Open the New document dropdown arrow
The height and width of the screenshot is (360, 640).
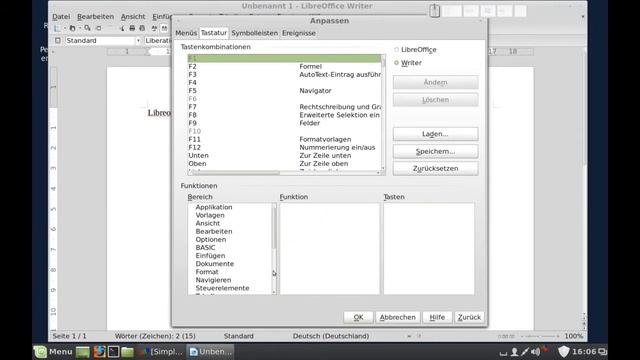click(x=65, y=28)
